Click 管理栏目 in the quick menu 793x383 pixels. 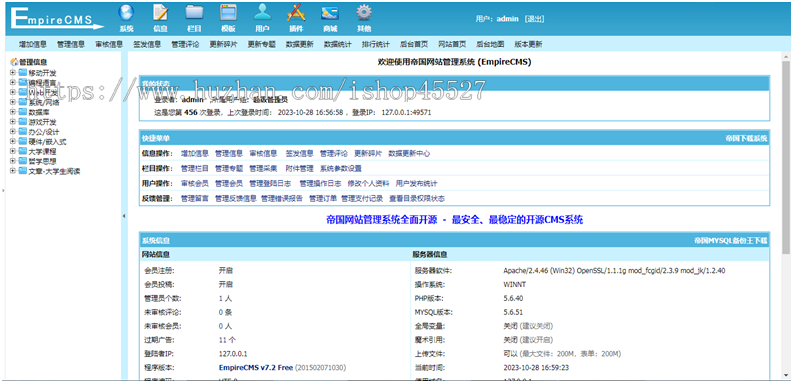pyautogui.click(x=195, y=168)
